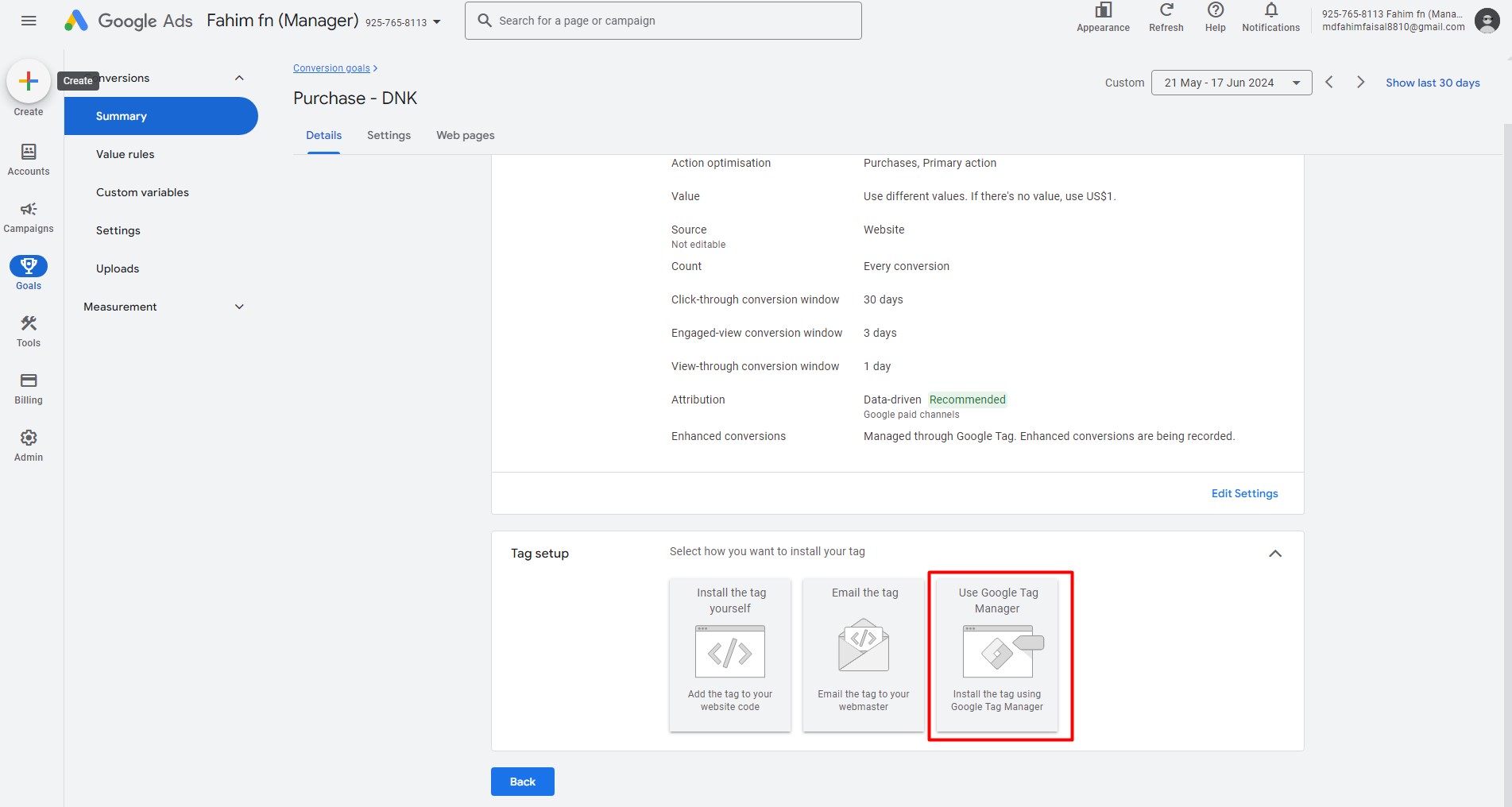Select Summary in the side menu
The height and width of the screenshot is (807, 1512).
[161, 116]
